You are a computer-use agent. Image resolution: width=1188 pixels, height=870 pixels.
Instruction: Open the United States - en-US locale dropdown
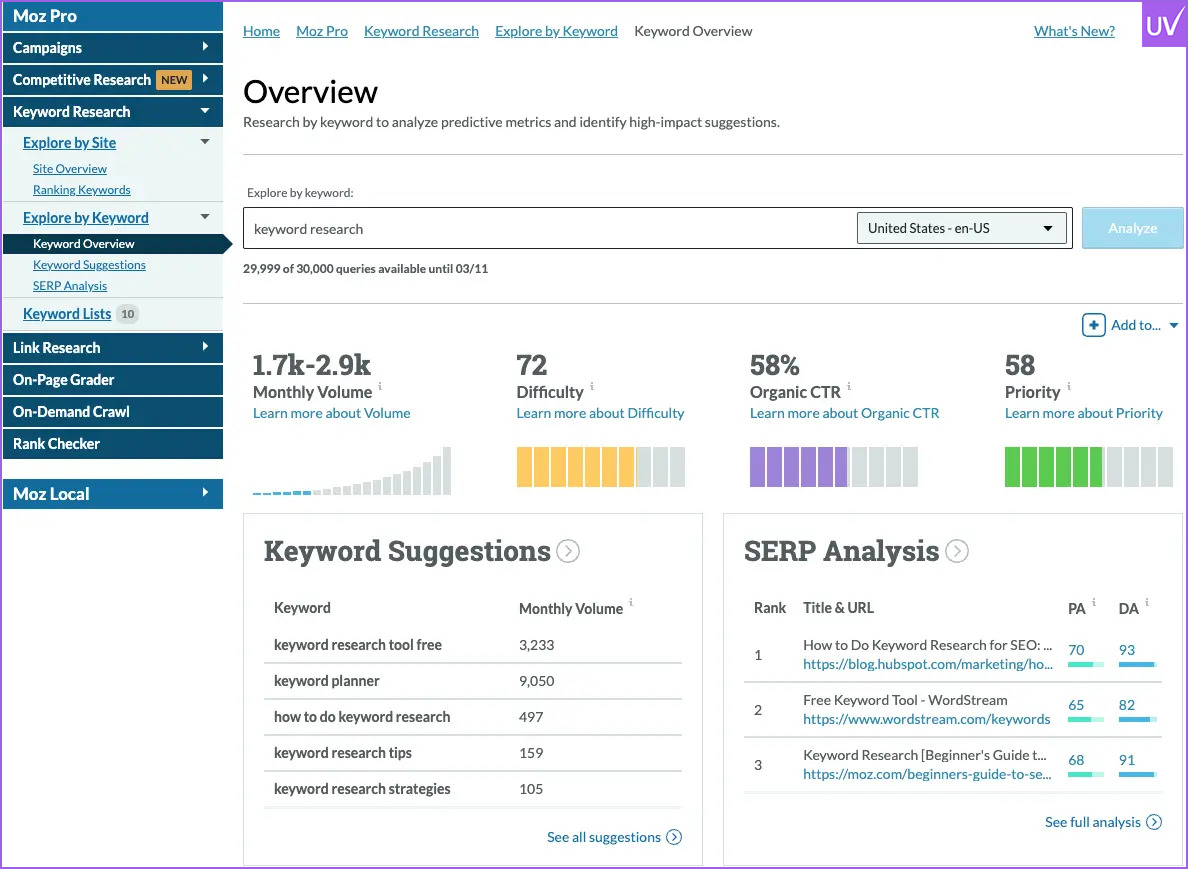[x=961, y=228]
